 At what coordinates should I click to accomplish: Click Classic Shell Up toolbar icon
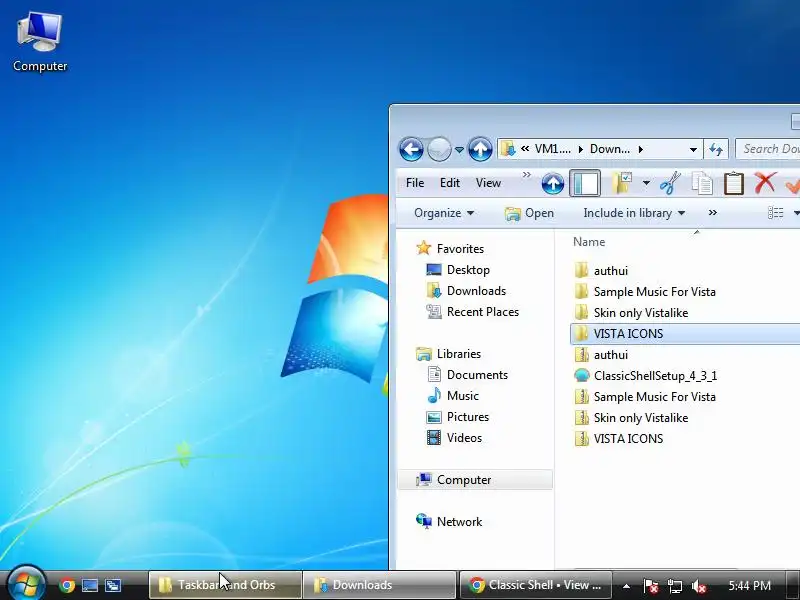[x=553, y=184]
